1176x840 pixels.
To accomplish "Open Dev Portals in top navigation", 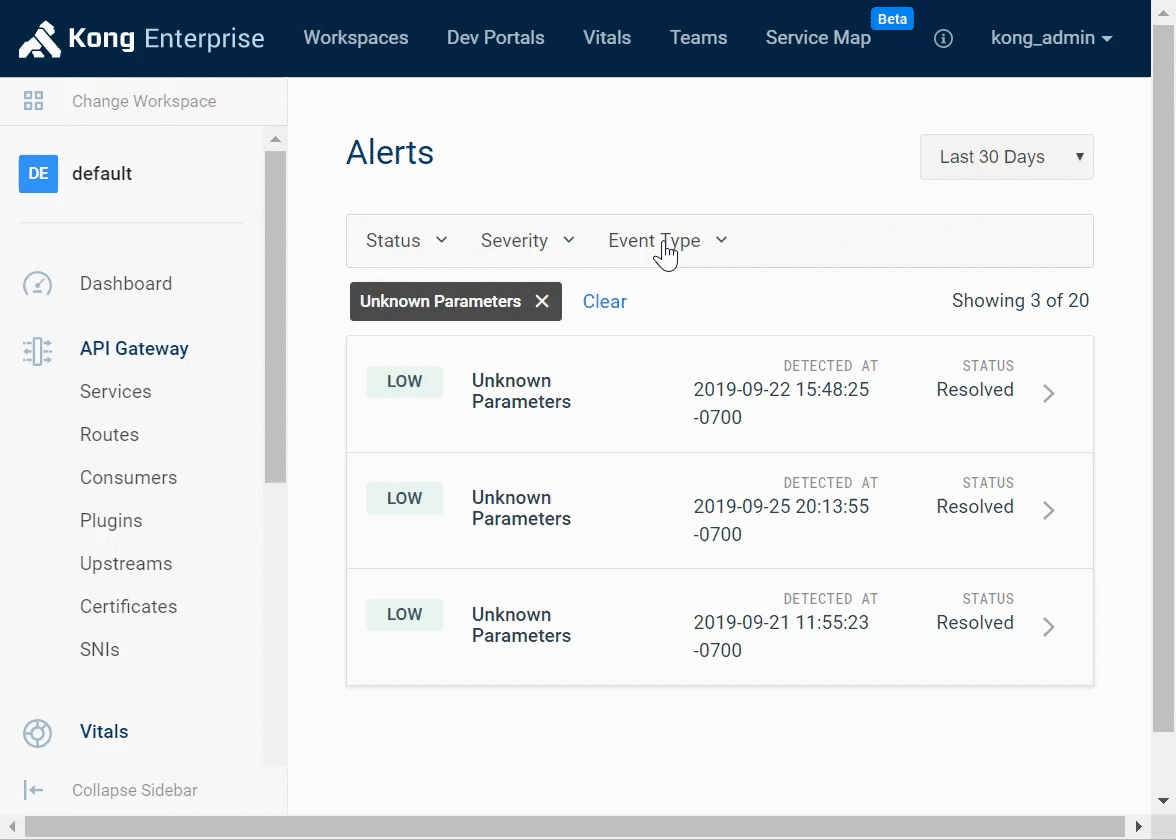I will point(496,38).
